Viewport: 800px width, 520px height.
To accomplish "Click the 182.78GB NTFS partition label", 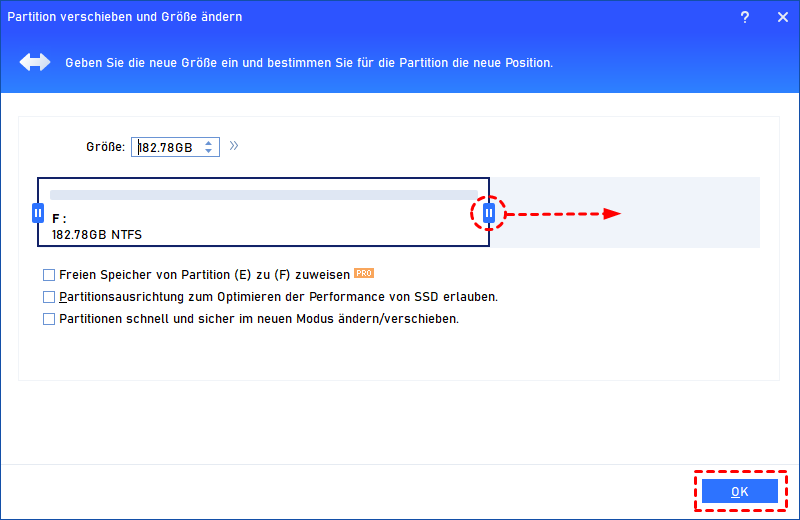I will pyautogui.click(x=97, y=235).
